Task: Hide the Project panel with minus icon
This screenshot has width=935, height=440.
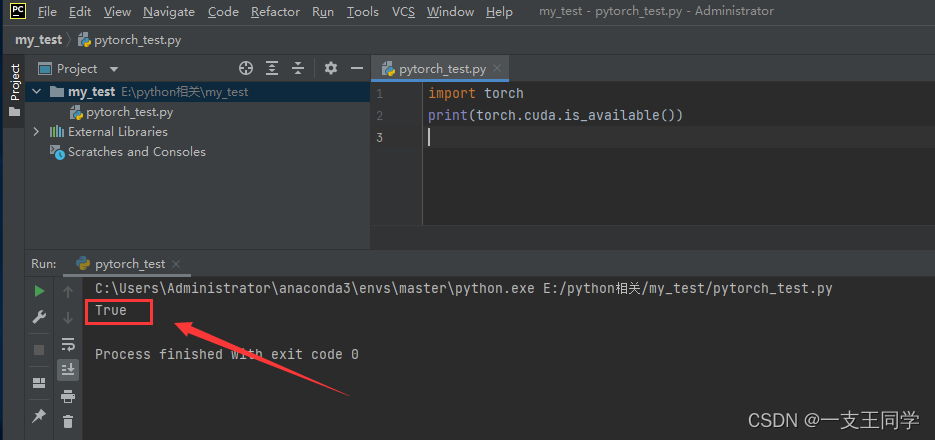Action: [357, 68]
